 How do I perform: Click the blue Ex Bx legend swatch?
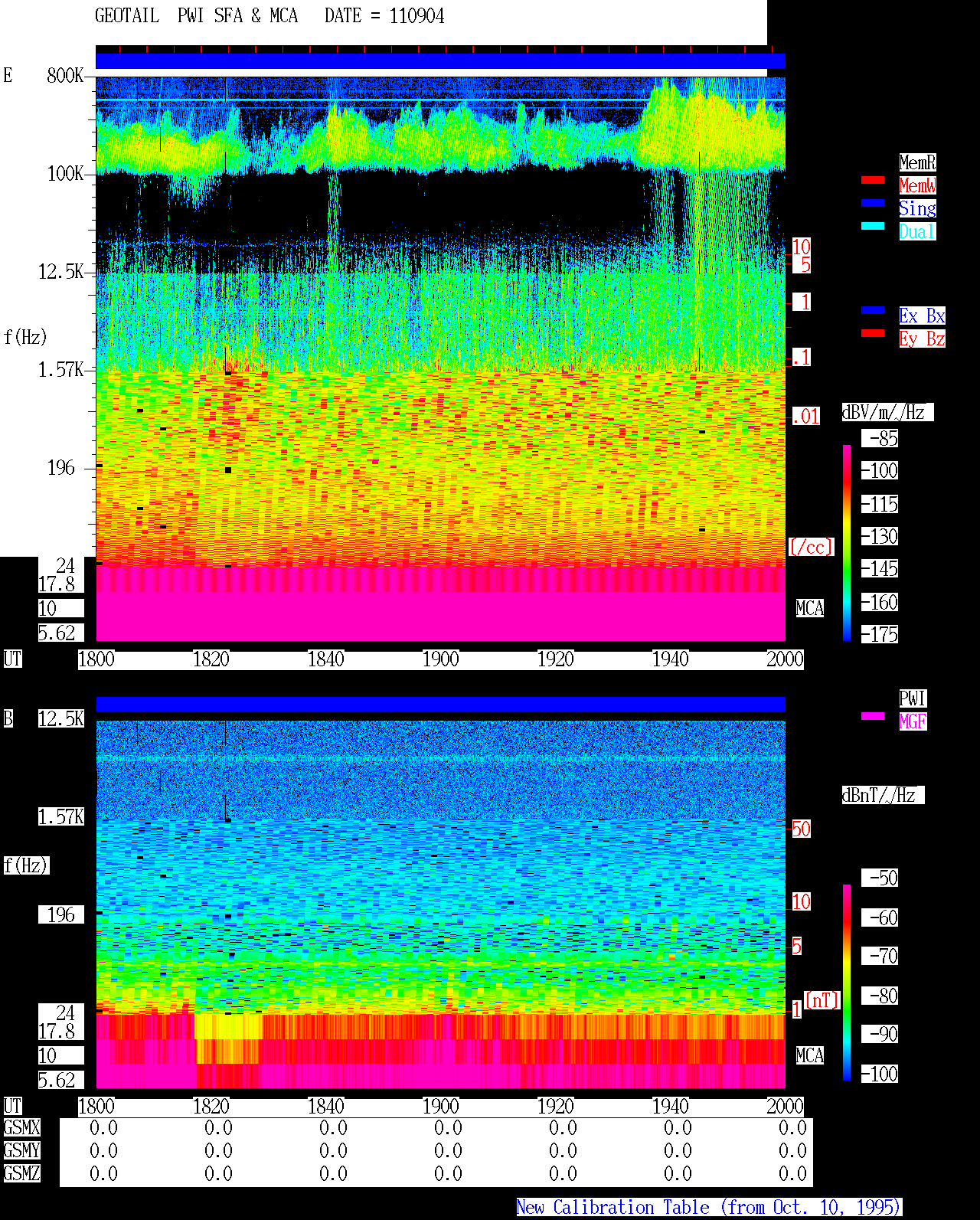point(873,310)
